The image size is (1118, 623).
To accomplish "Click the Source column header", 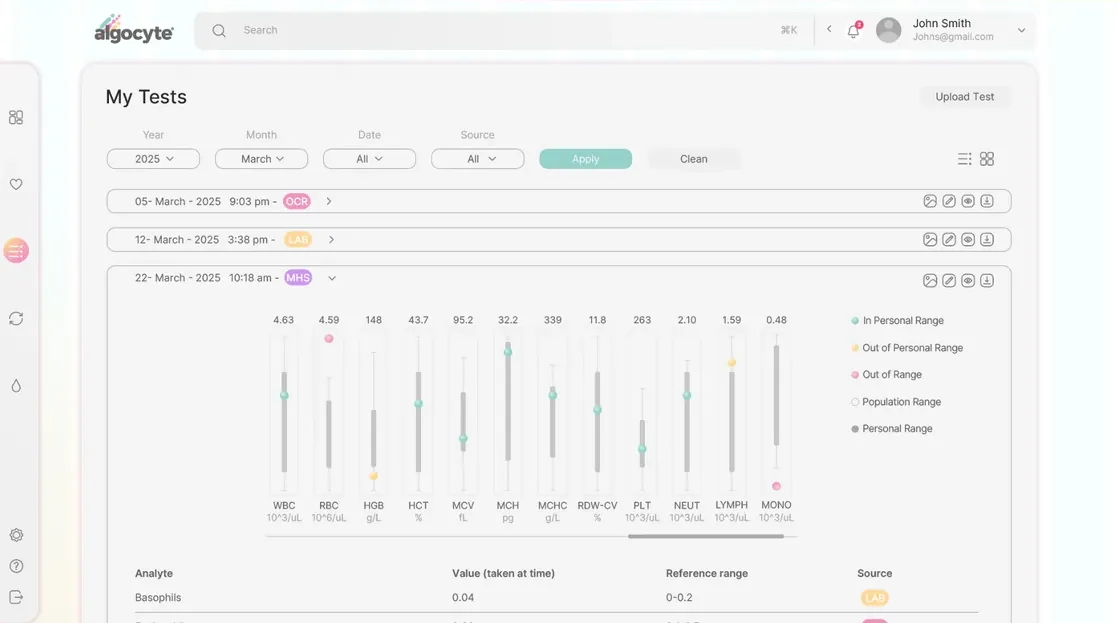I will click(875, 574).
